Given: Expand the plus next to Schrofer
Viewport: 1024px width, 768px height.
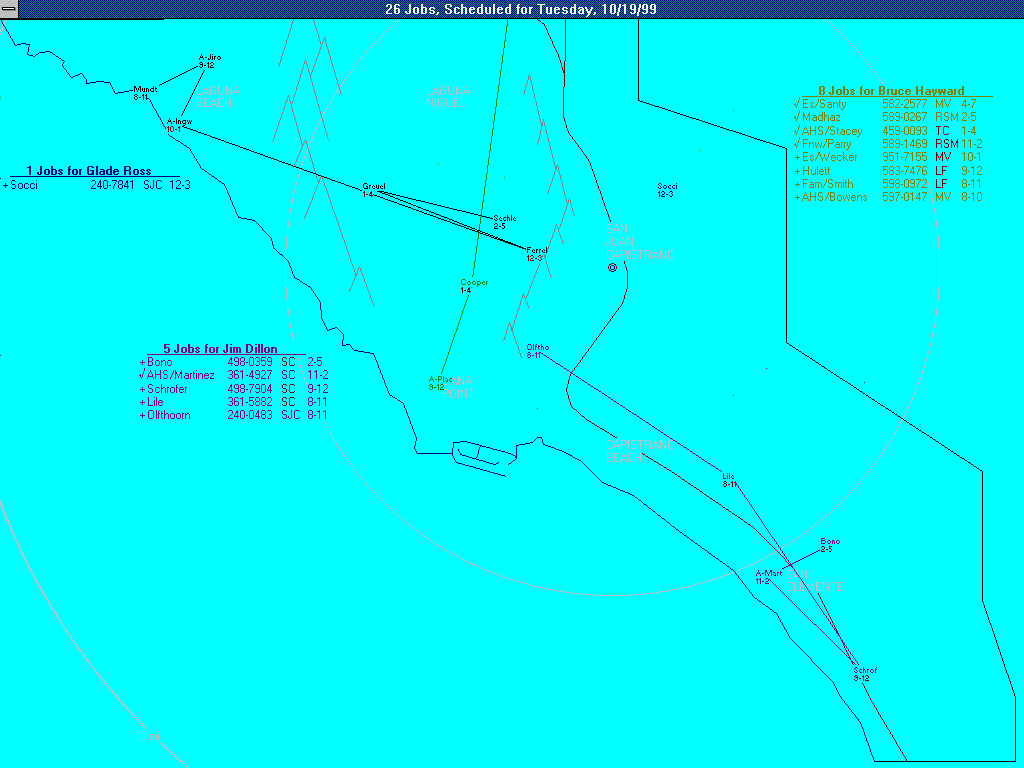Looking at the screenshot, I should click(143, 389).
